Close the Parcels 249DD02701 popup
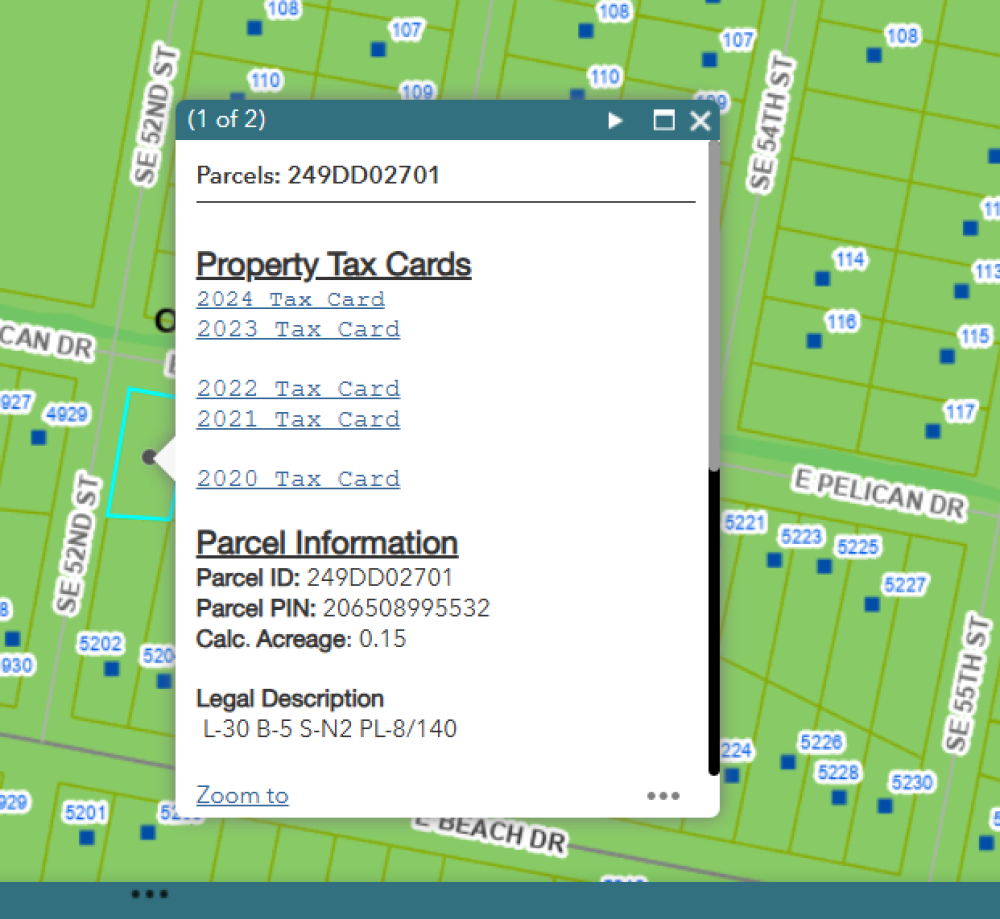1000x919 pixels. click(x=700, y=120)
